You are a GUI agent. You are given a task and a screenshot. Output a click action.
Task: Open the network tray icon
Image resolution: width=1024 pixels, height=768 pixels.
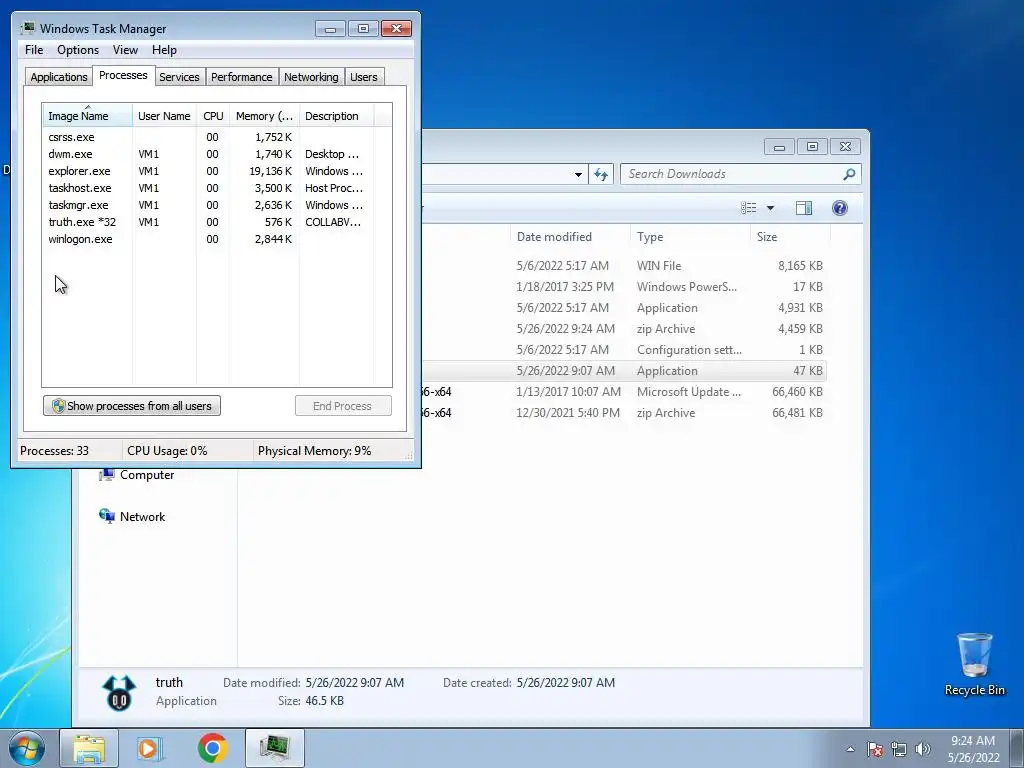click(x=899, y=749)
